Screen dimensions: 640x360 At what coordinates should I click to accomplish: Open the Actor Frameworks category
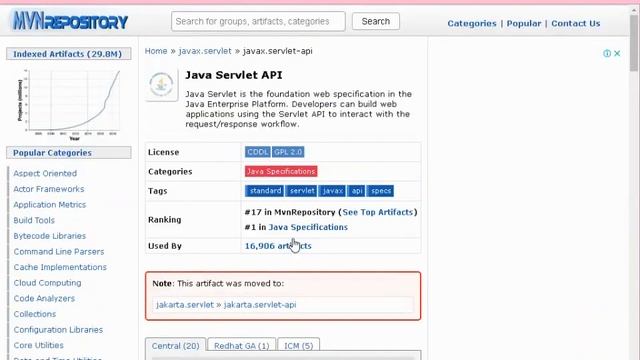tap(49, 189)
